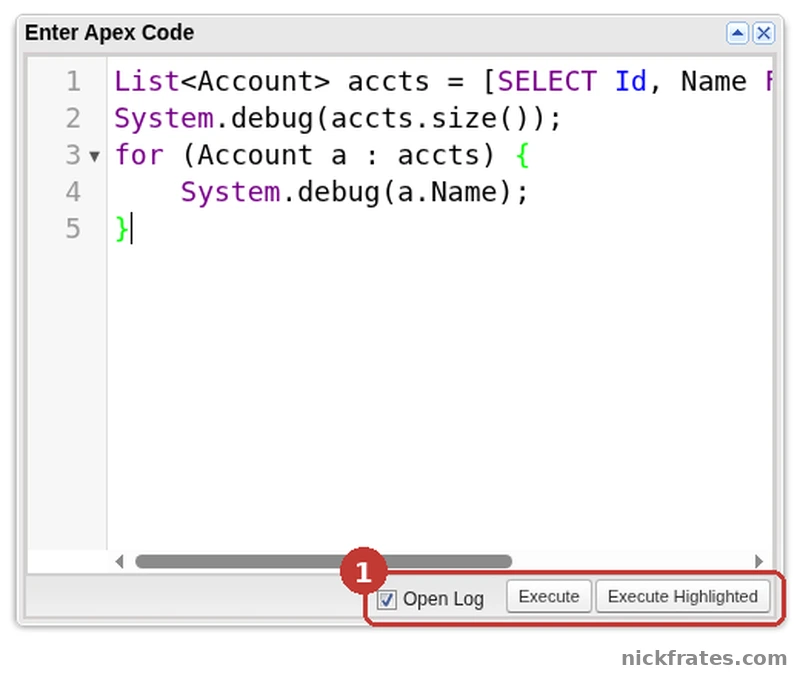Click 'for (Account a : accts)' text
800x676 pixels.
[305, 156]
